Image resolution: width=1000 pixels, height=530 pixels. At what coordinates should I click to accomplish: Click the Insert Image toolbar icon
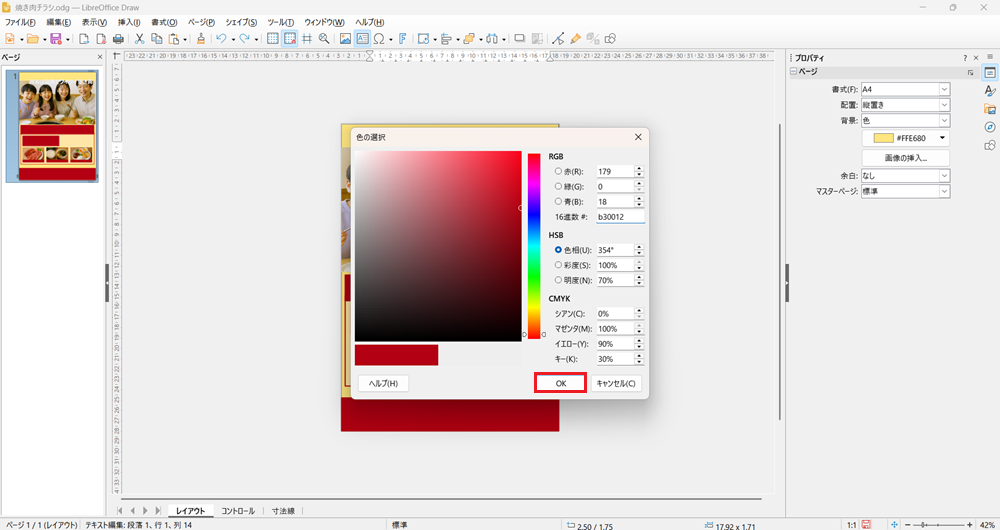pyautogui.click(x=345, y=39)
